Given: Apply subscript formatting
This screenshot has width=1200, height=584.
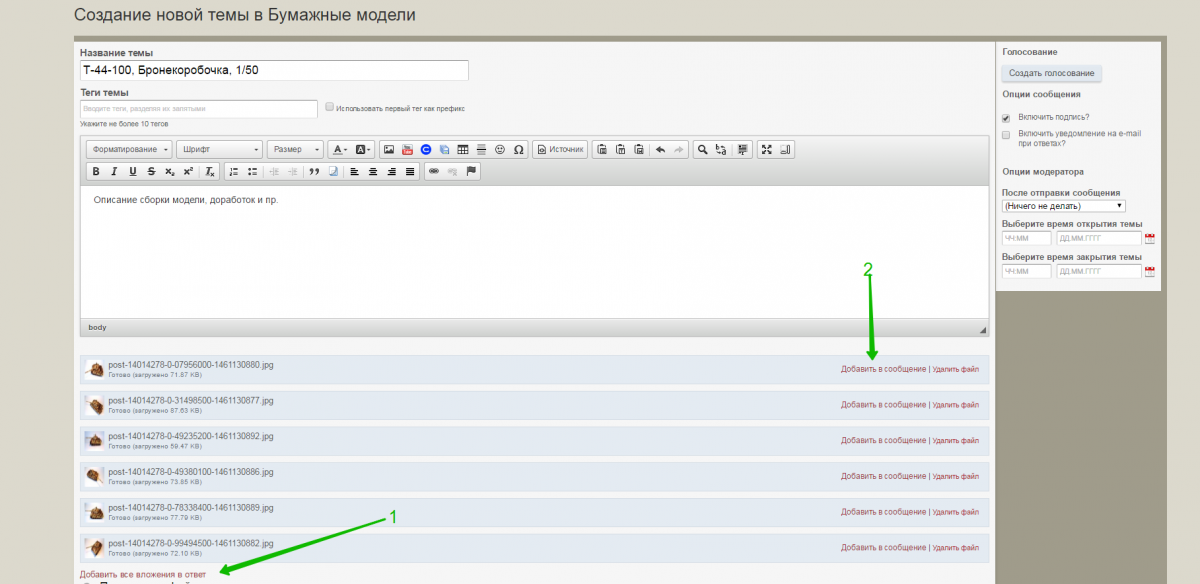Looking at the screenshot, I should point(169,171).
